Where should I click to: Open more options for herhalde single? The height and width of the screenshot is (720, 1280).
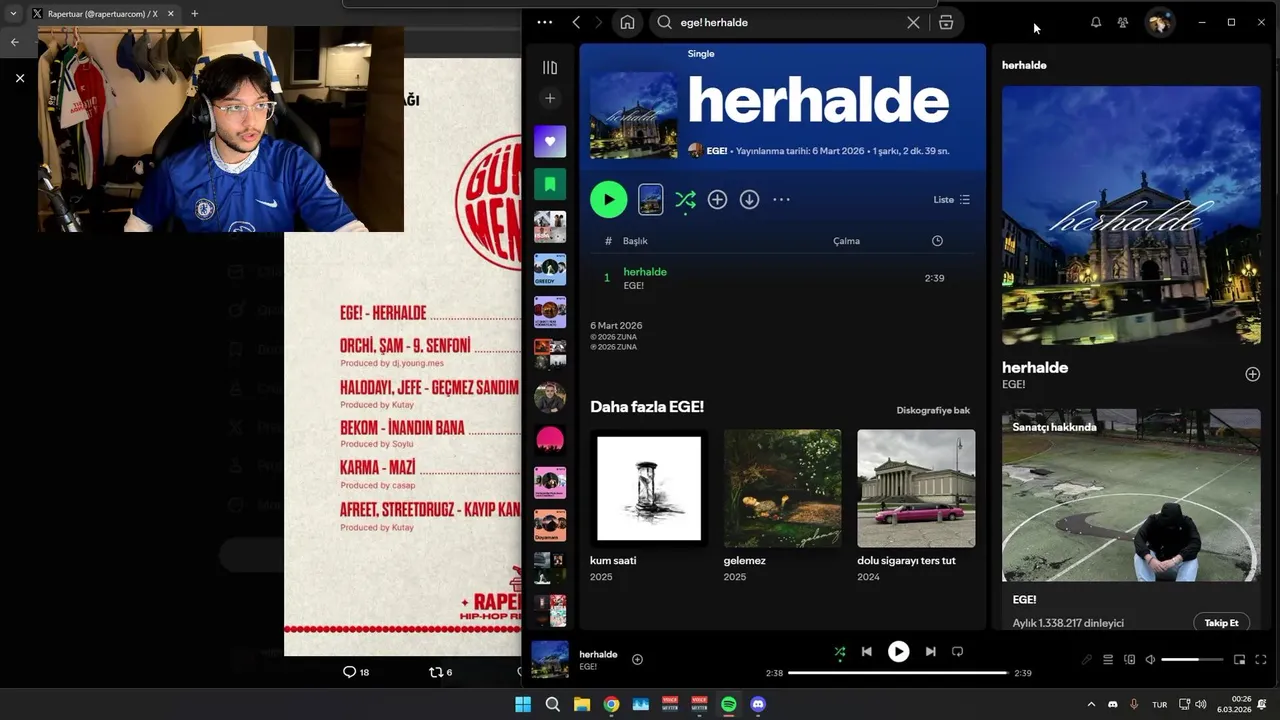coord(781,199)
